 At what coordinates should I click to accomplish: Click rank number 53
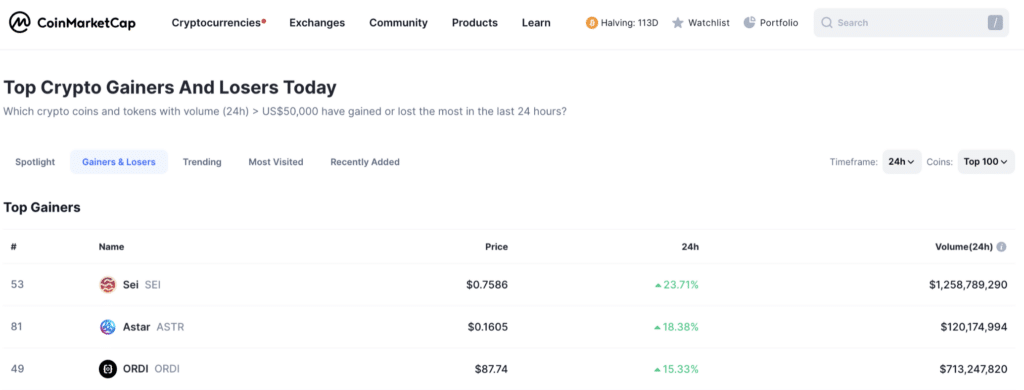pos(18,285)
